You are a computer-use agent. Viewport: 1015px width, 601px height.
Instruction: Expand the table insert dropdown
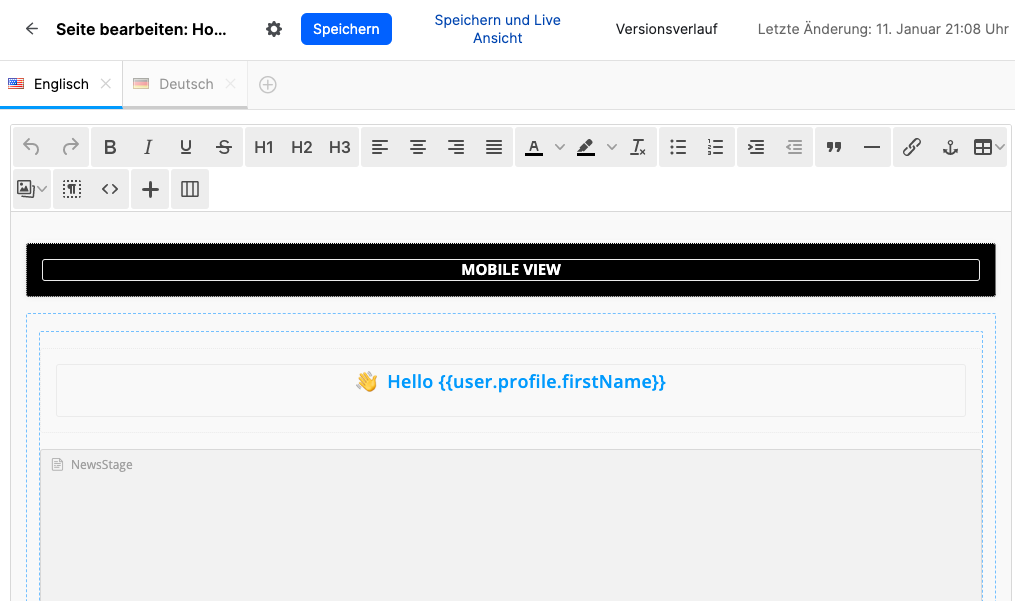[999, 147]
